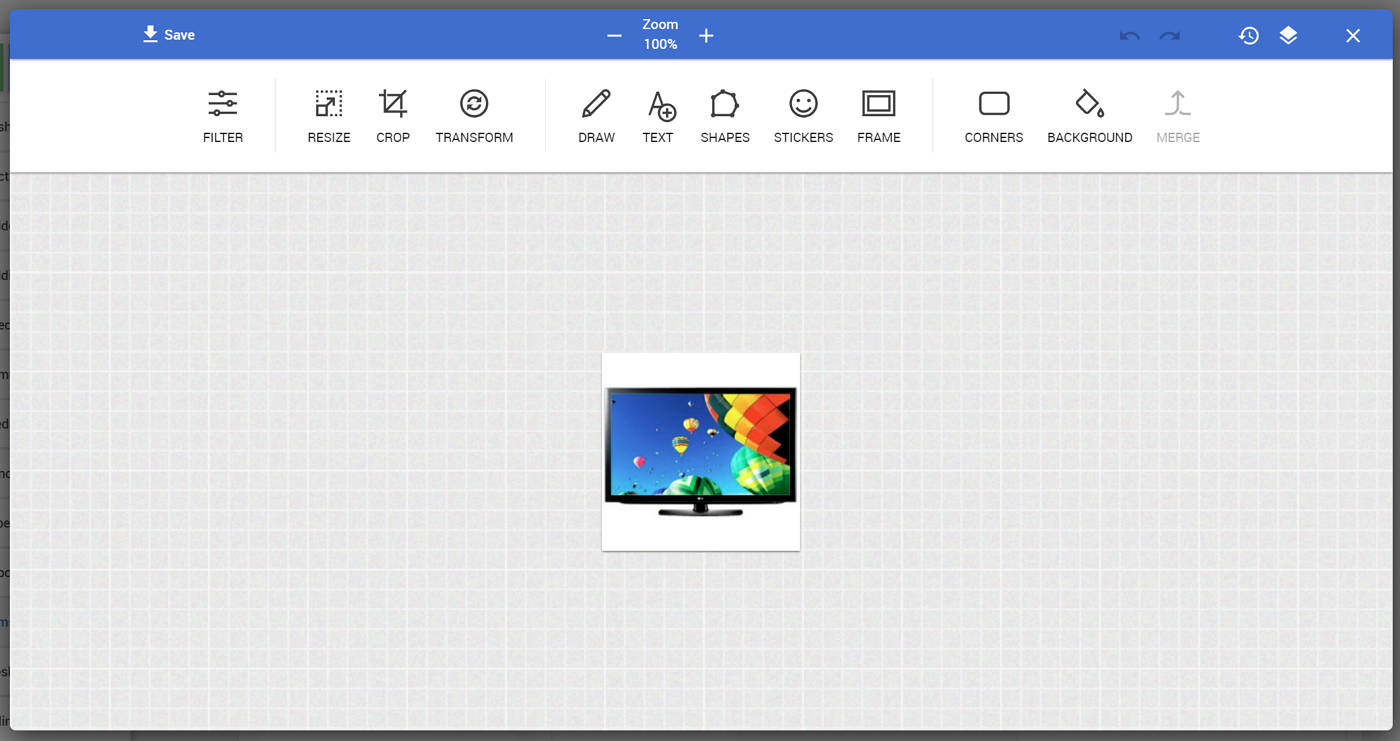Redo the last action

tap(1169, 36)
